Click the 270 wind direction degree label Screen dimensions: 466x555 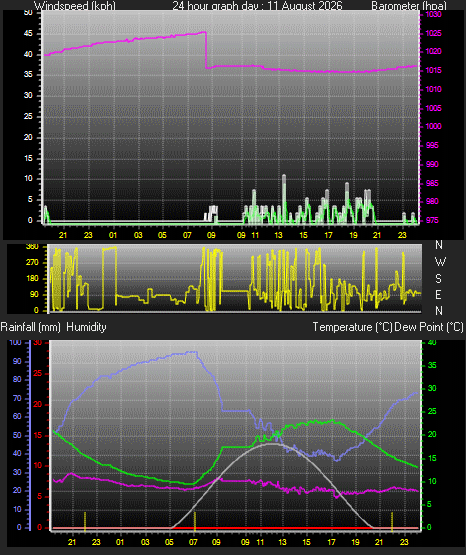[x=32, y=263]
